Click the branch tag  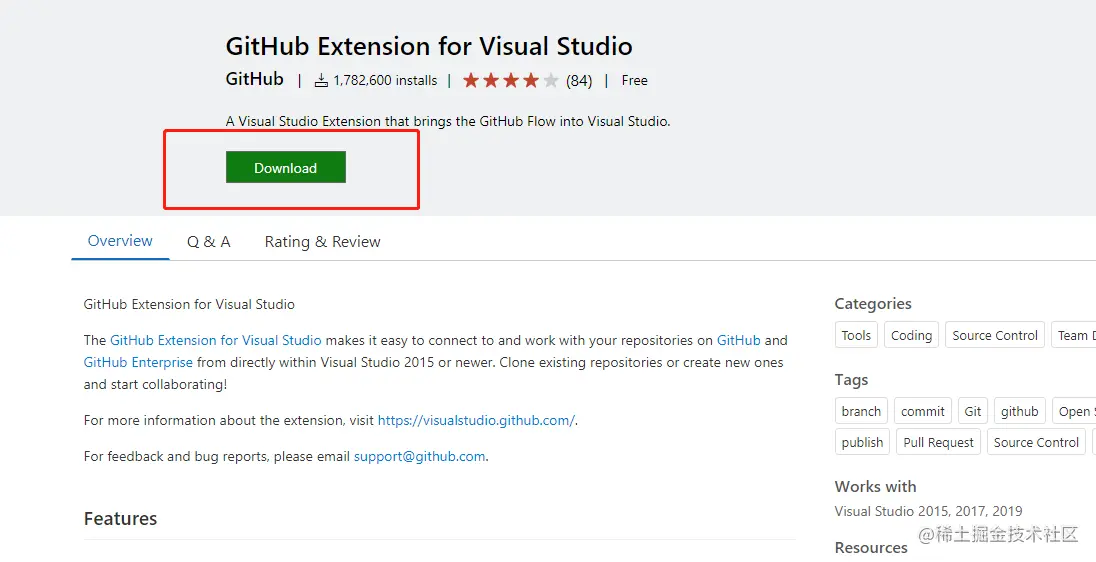861,411
